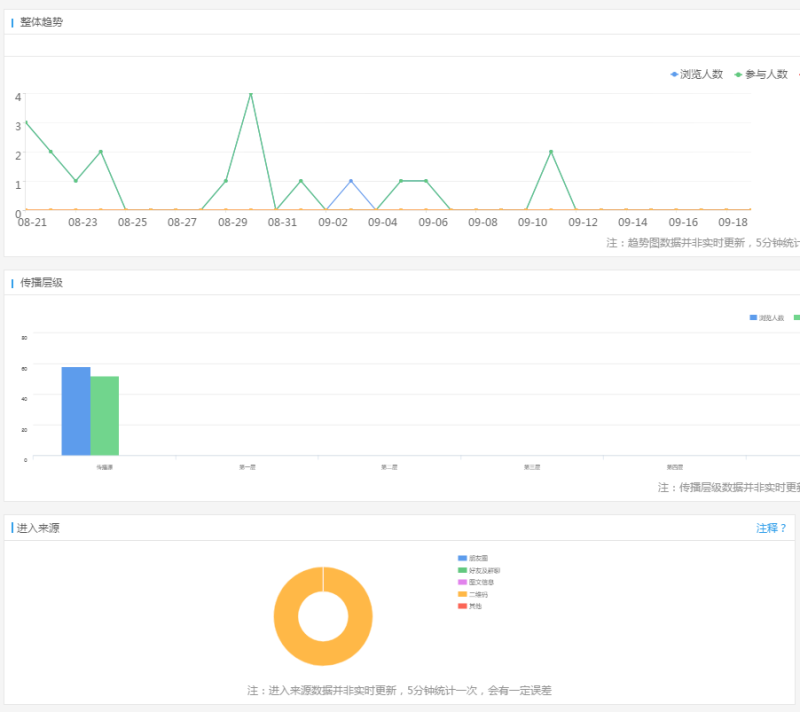Click the purple 图文信息 legend marker

pyautogui.click(x=462, y=582)
